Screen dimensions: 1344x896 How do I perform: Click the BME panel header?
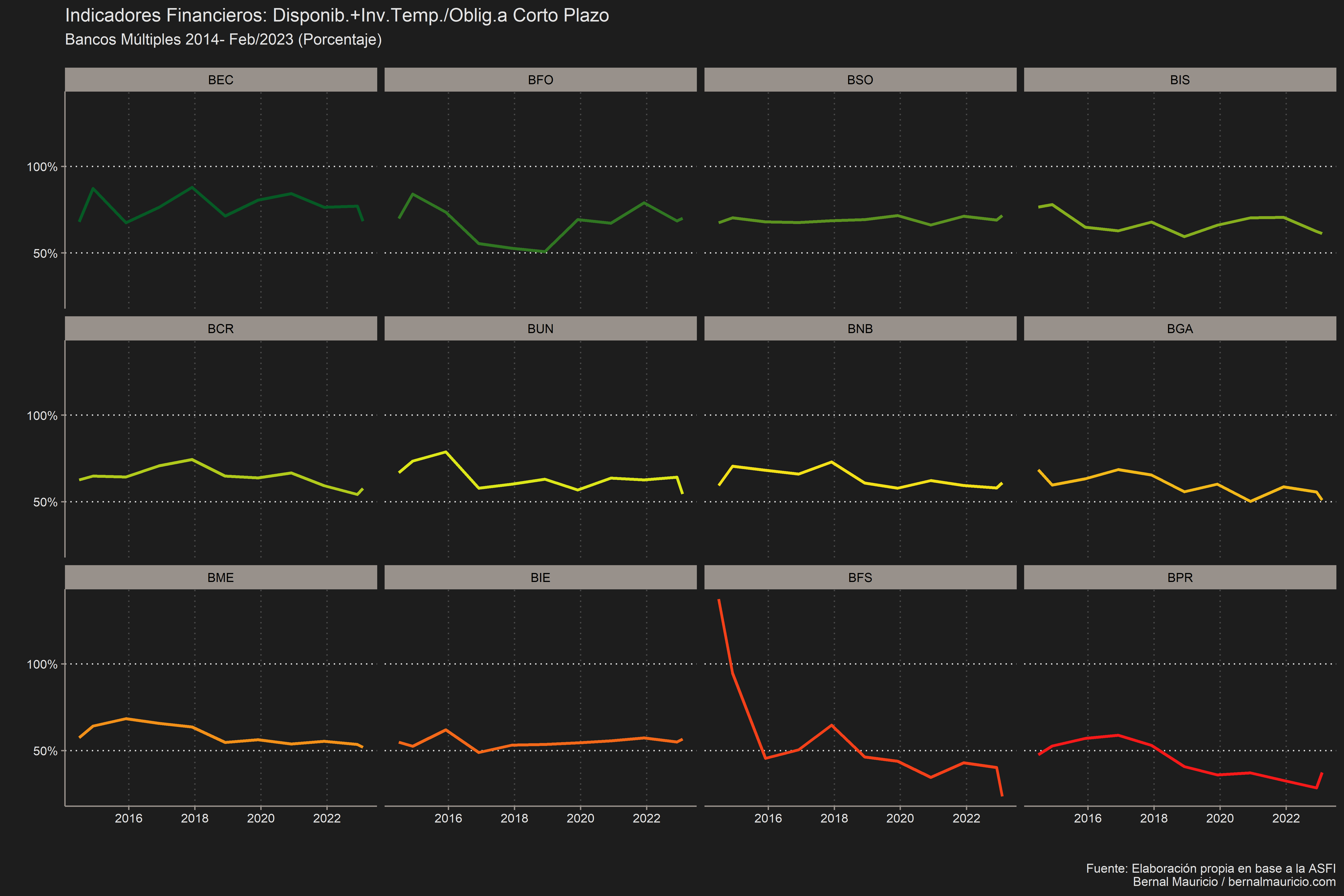pos(221,577)
